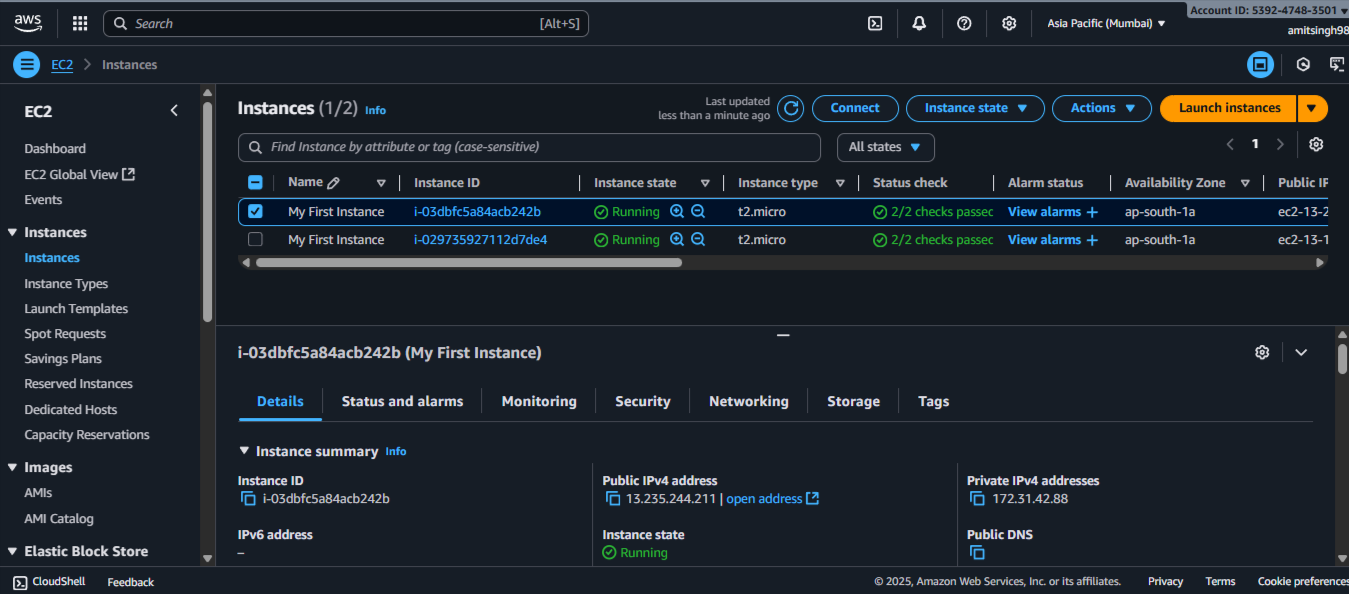Open the help question mark icon
This screenshot has width=1349, height=594.
click(x=964, y=23)
